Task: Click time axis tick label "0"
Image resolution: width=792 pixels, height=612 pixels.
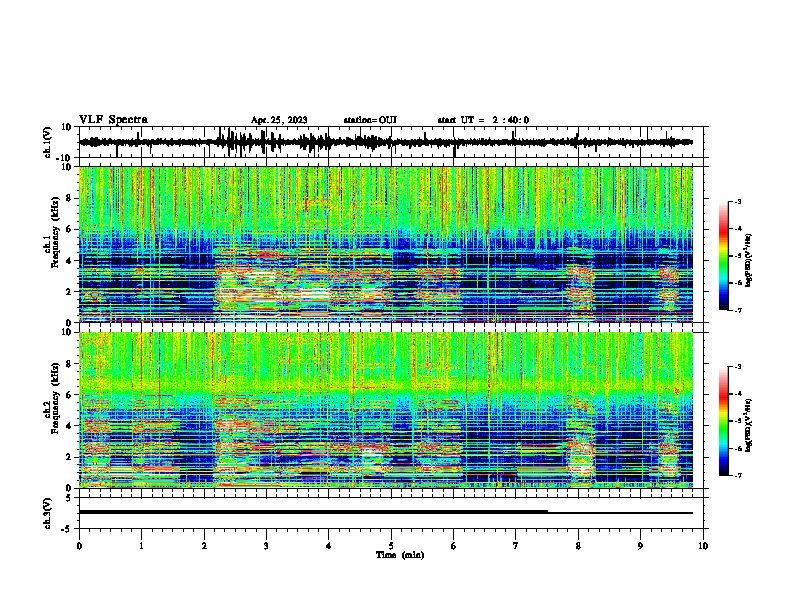Action: click(x=79, y=546)
